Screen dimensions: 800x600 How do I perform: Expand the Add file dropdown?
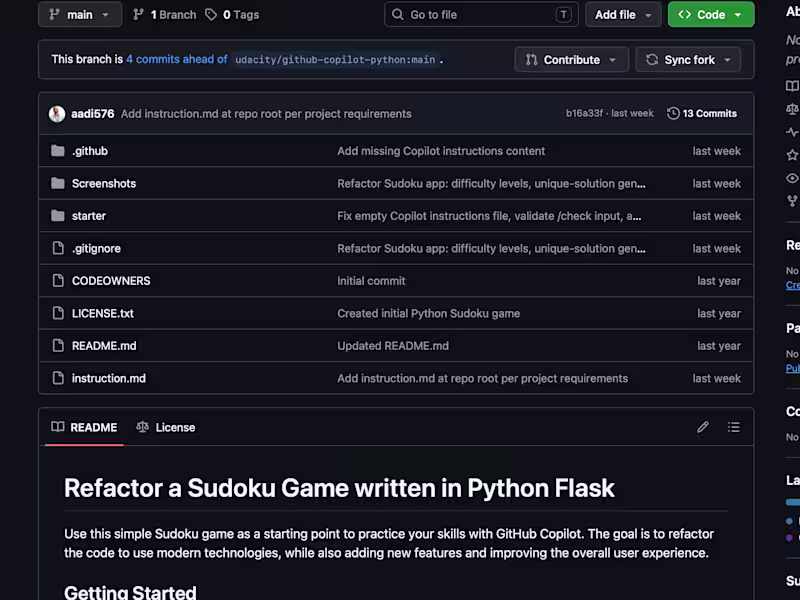pyautogui.click(x=623, y=14)
